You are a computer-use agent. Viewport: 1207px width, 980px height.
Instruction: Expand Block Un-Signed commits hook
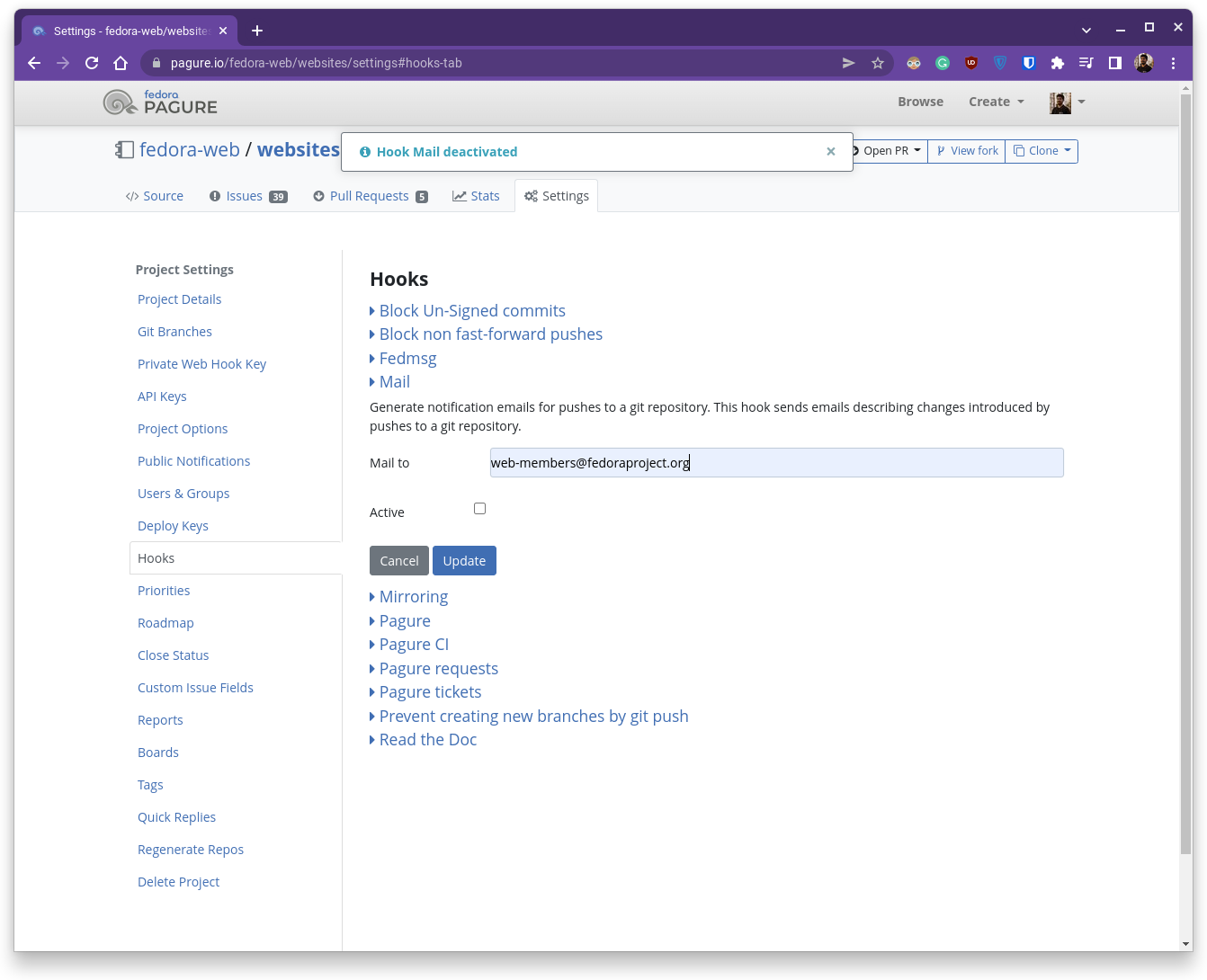(468, 311)
